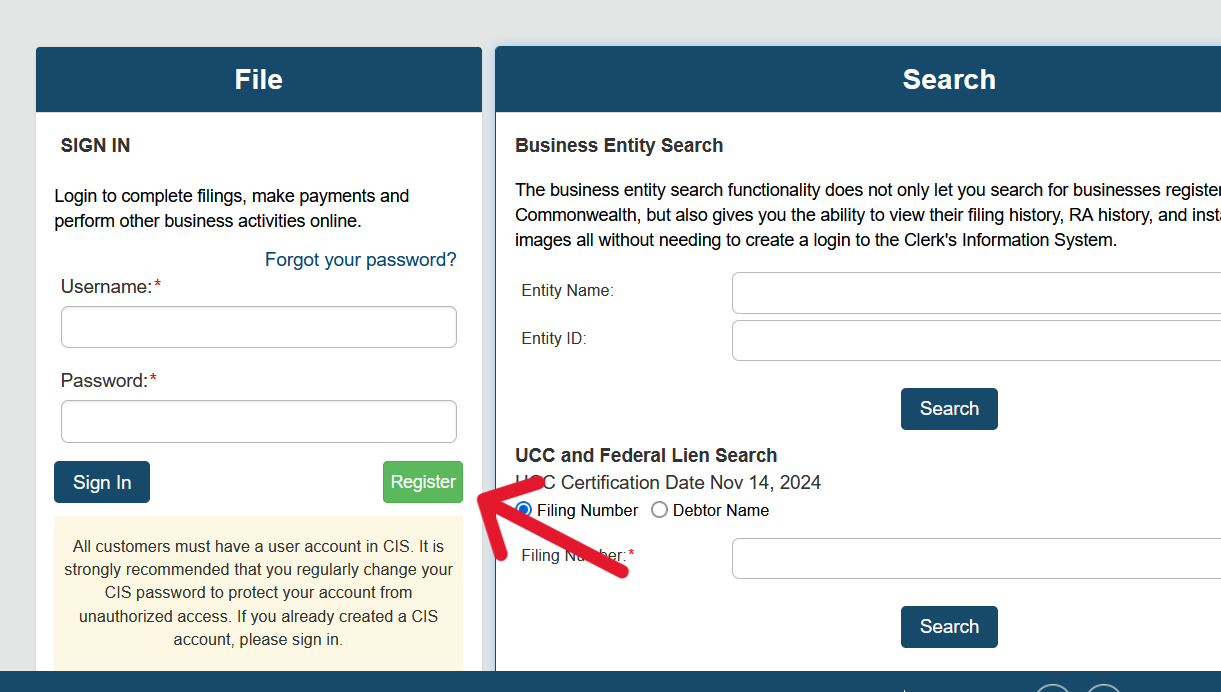Click the green Register button
This screenshot has width=1221, height=692.
(x=423, y=482)
